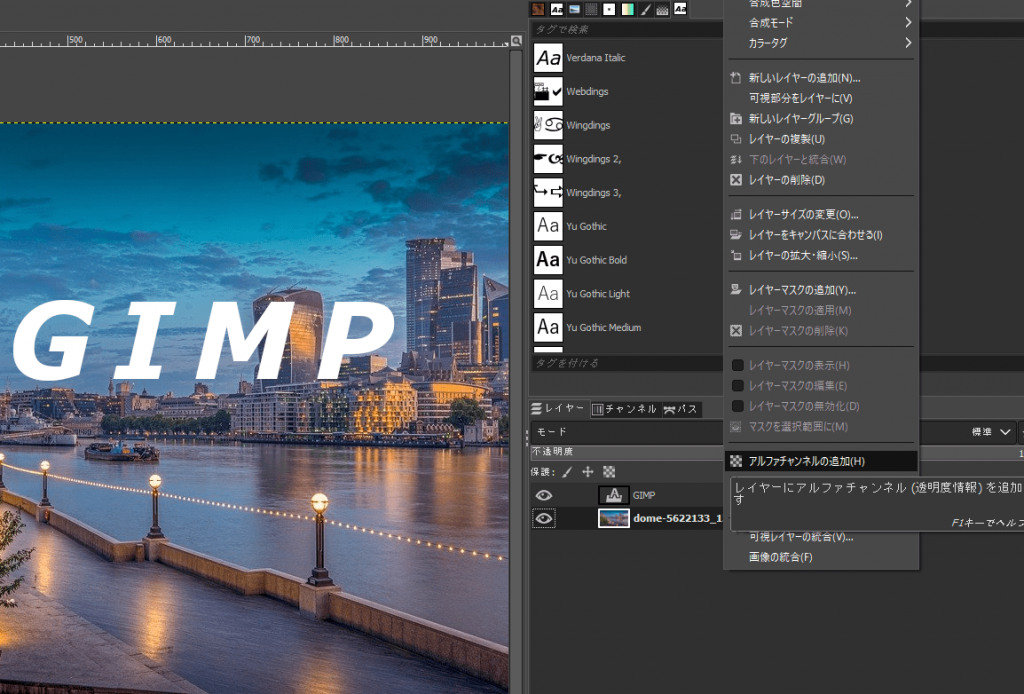Switch to the チャンネル tab
1024x694 pixels.
[624, 409]
